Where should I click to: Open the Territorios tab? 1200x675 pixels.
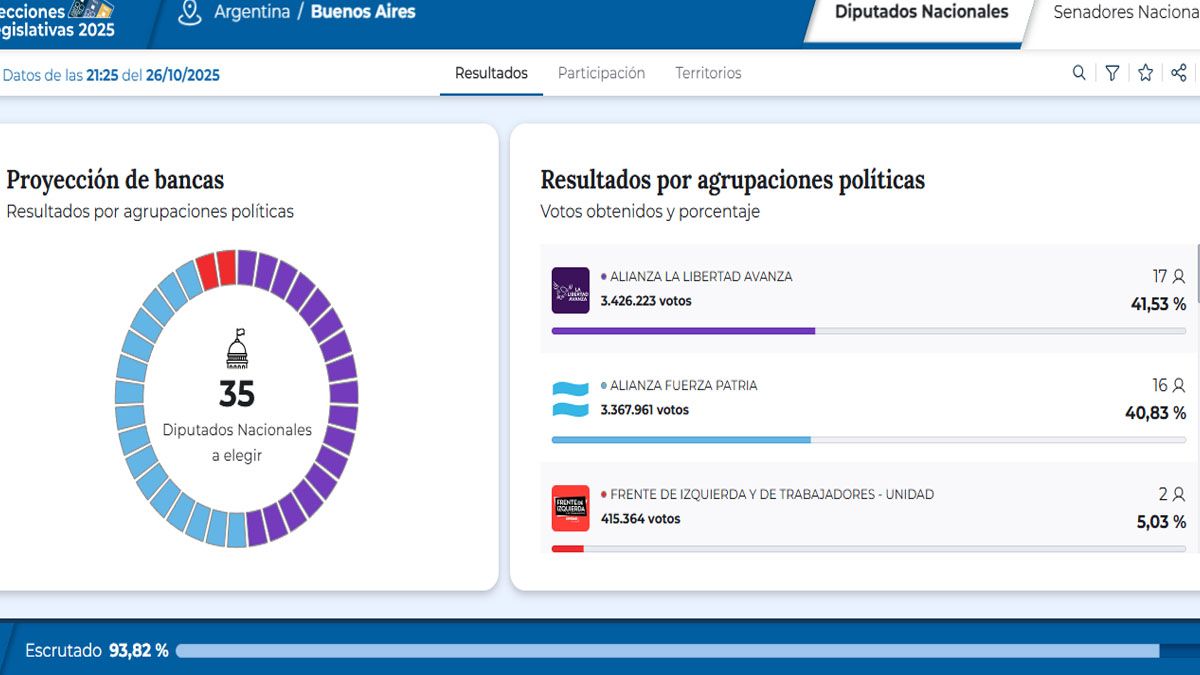708,73
